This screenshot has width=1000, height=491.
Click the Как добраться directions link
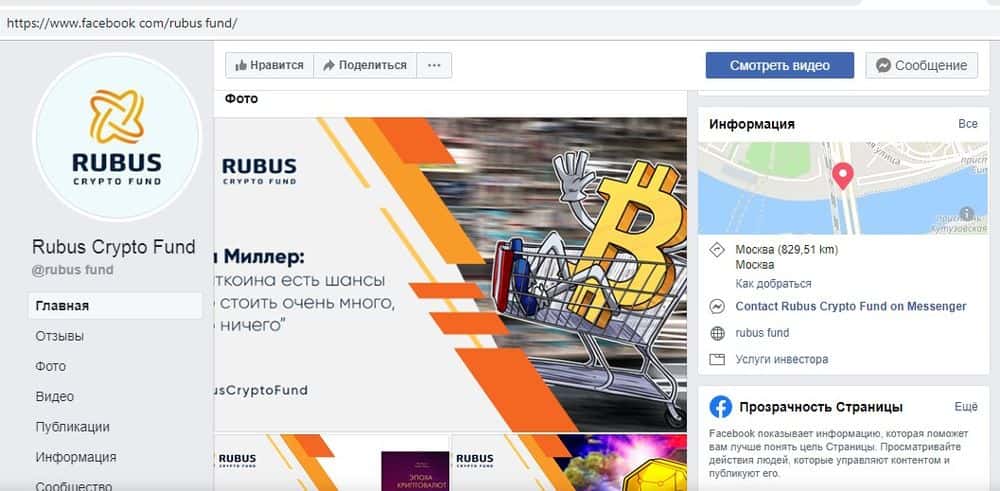point(773,284)
